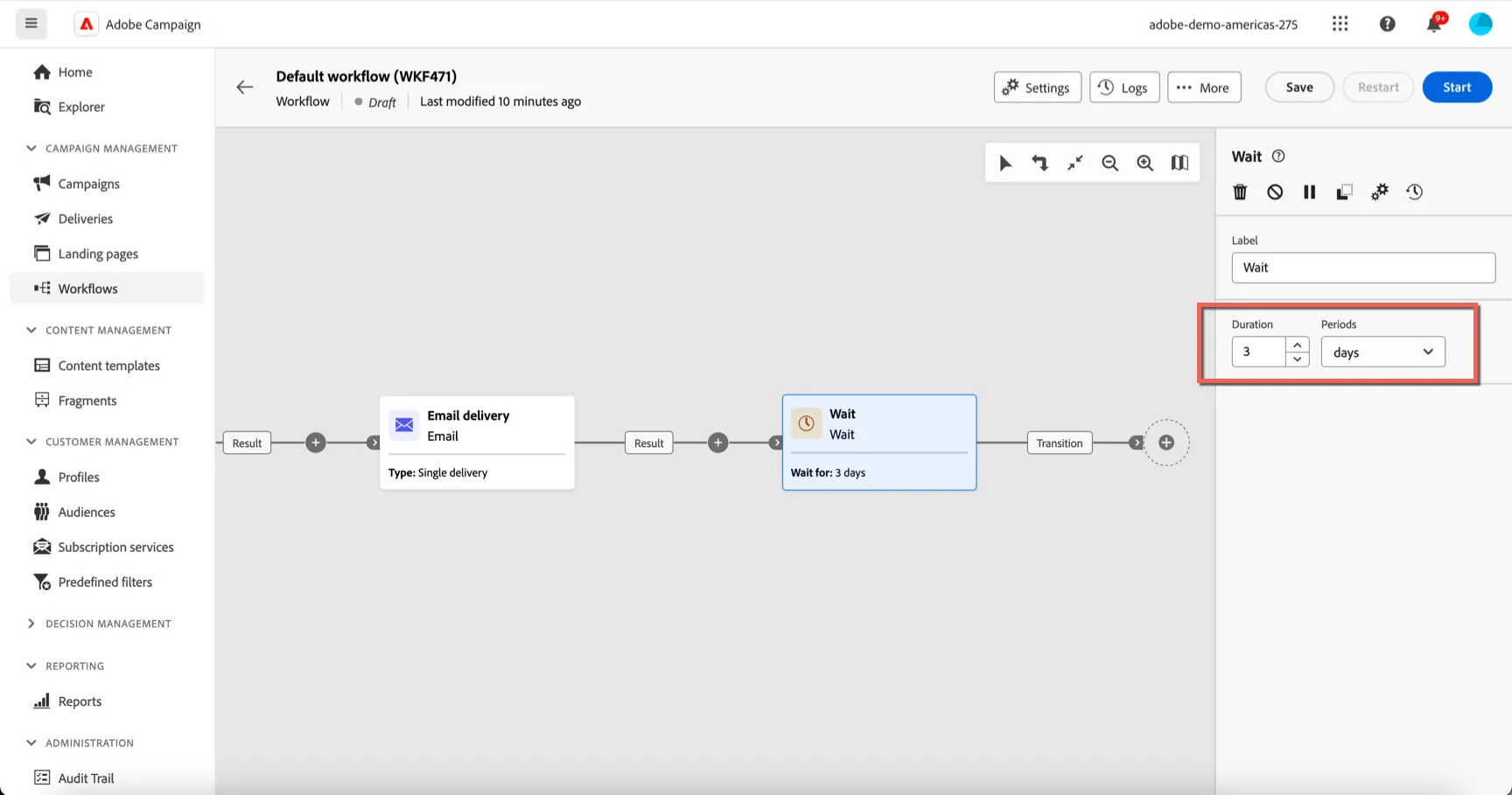1512x795 pixels.
Task: Open workflow Settings
Action: [x=1038, y=87]
